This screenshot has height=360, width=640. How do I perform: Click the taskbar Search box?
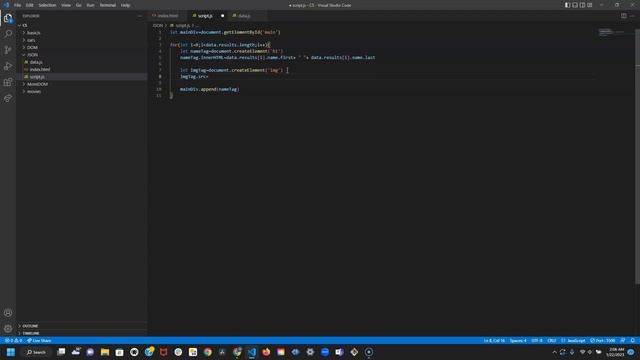(x=36, y=352)
